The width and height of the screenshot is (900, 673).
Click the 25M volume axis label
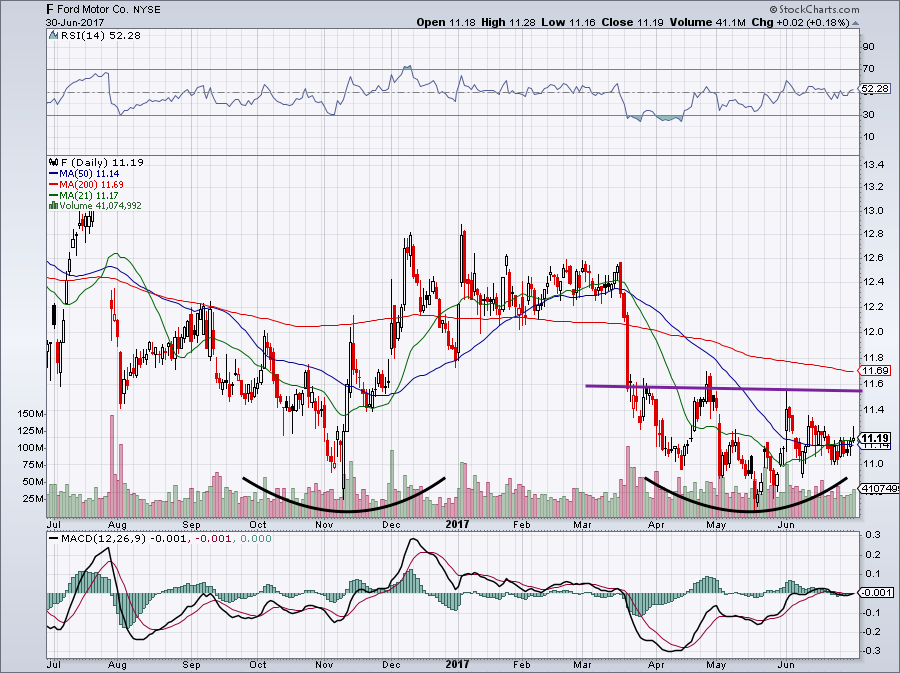coord(34,499)
